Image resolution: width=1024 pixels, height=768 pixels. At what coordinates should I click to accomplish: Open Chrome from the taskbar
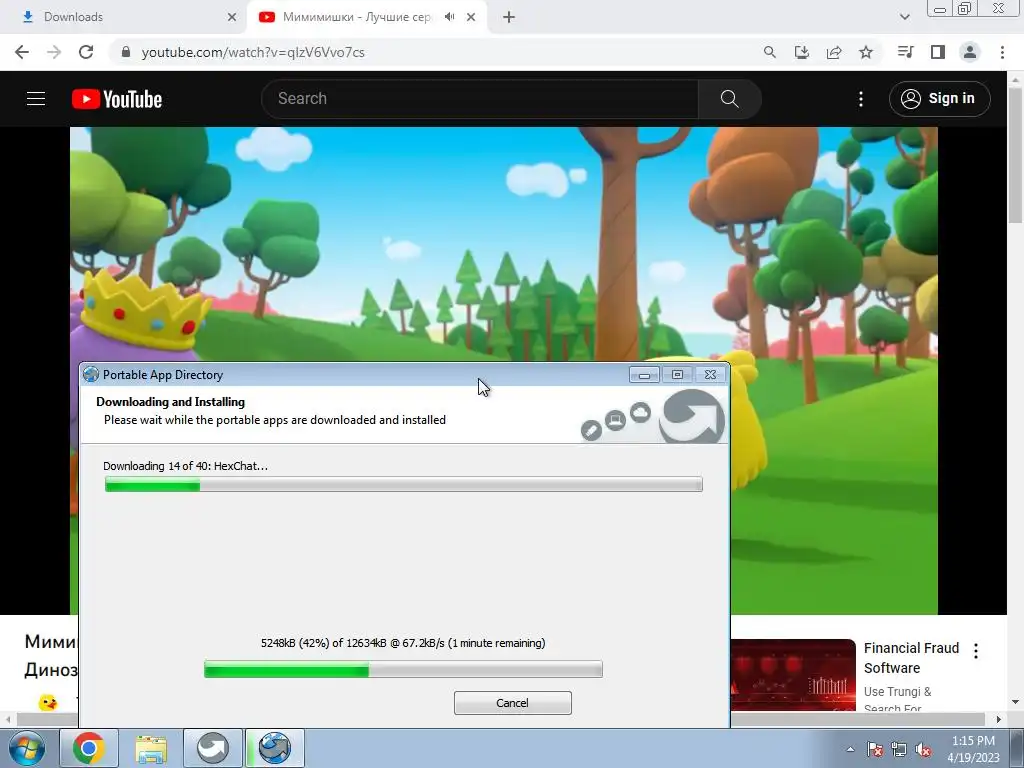[89, 748]
